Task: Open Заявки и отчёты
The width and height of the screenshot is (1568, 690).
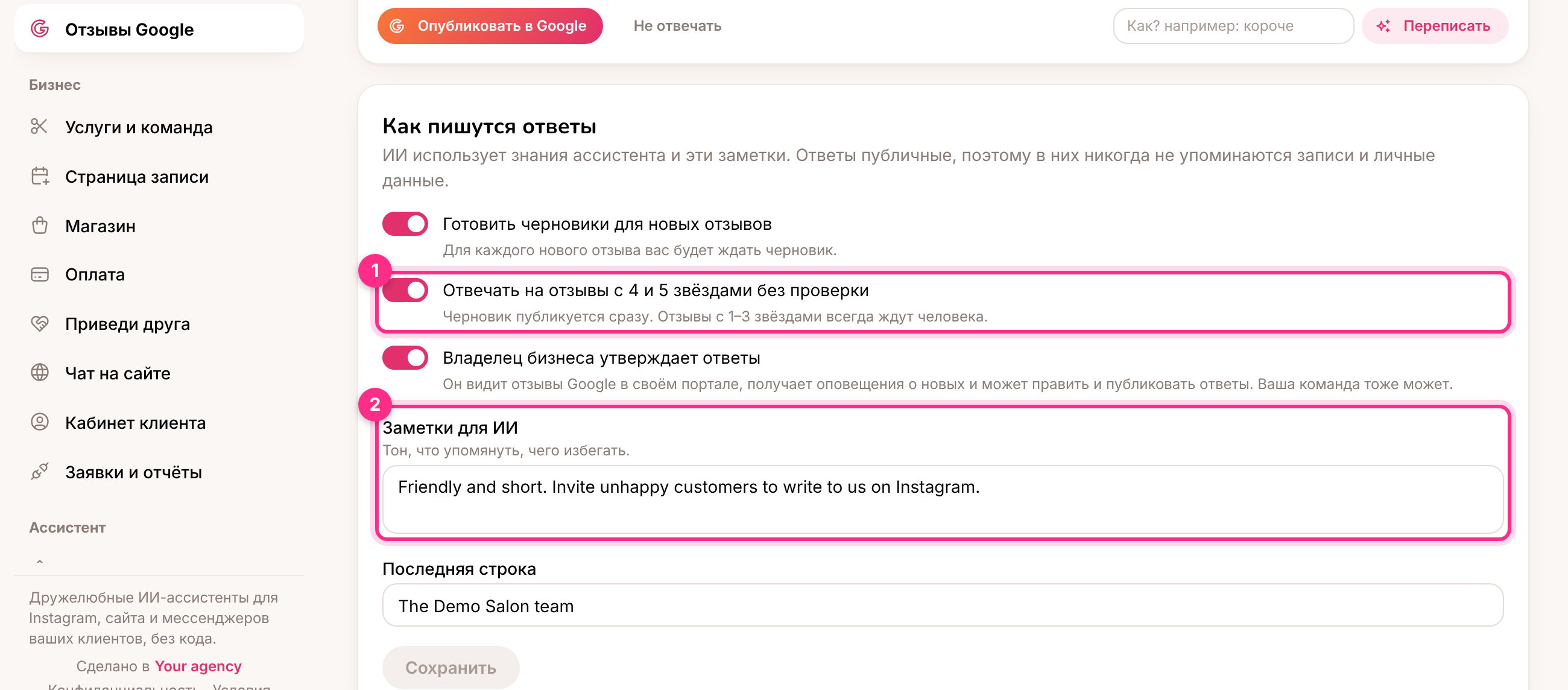Action: [159, 472]
